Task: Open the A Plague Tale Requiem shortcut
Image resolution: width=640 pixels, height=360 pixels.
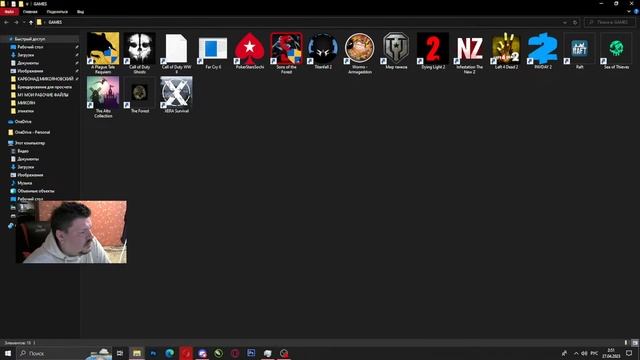Action: click(x=103, y=53)
